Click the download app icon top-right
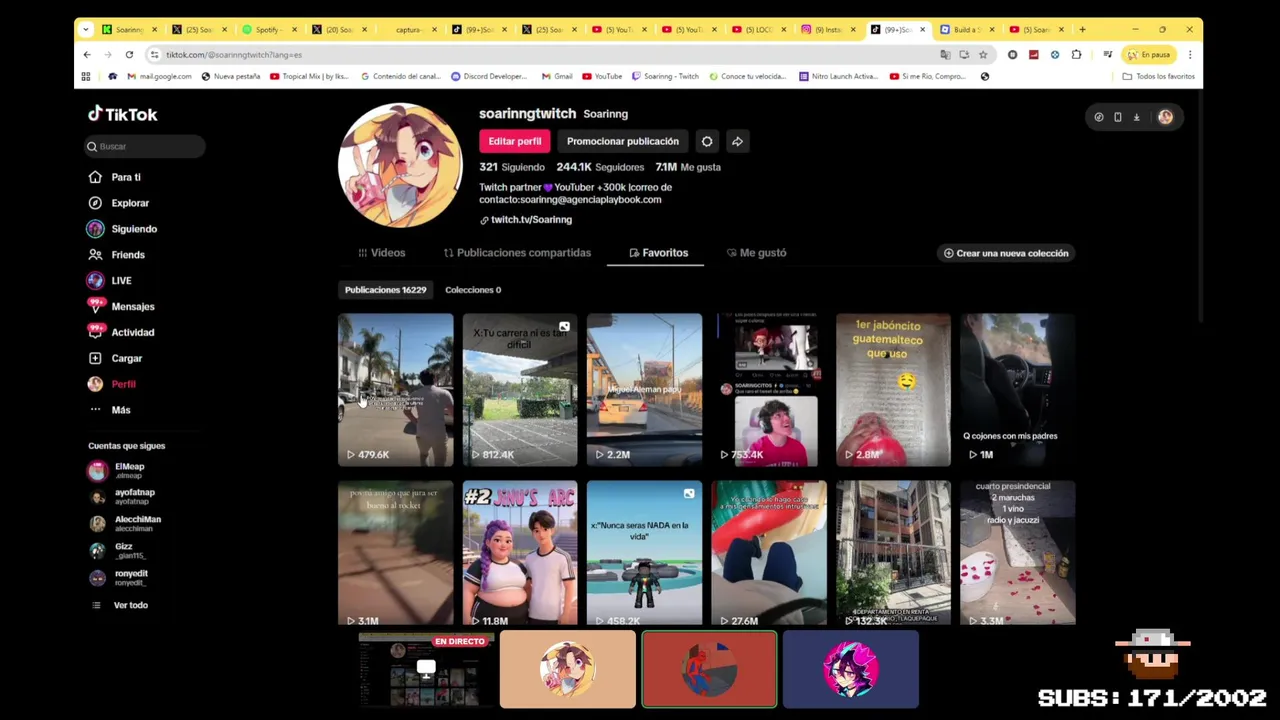 pyautogui.click(x=1136, y=117)
